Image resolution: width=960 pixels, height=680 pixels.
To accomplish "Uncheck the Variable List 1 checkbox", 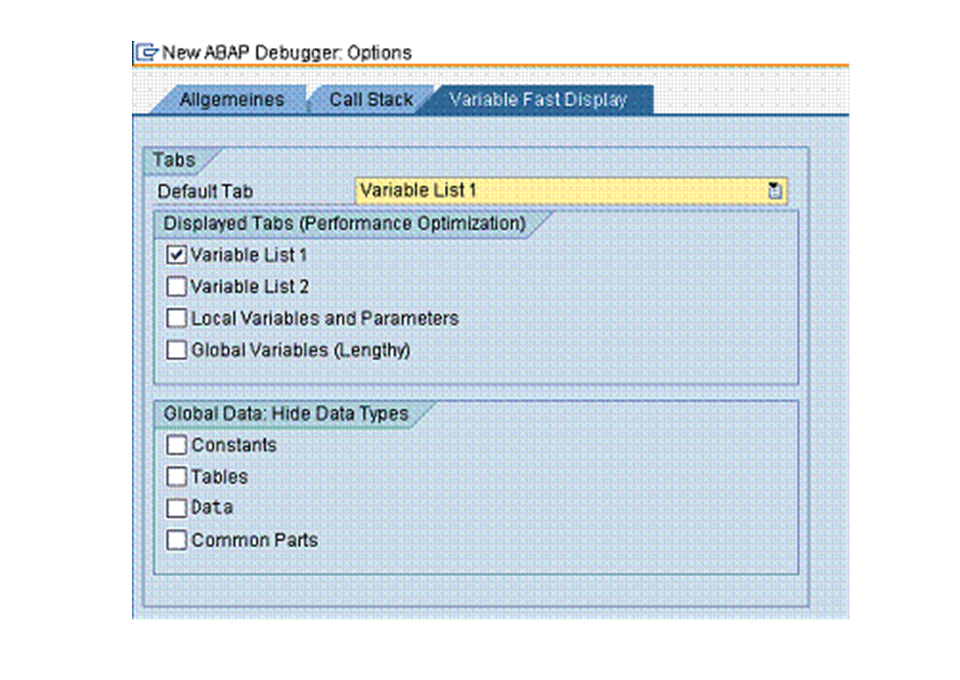I will pos(177,255).
